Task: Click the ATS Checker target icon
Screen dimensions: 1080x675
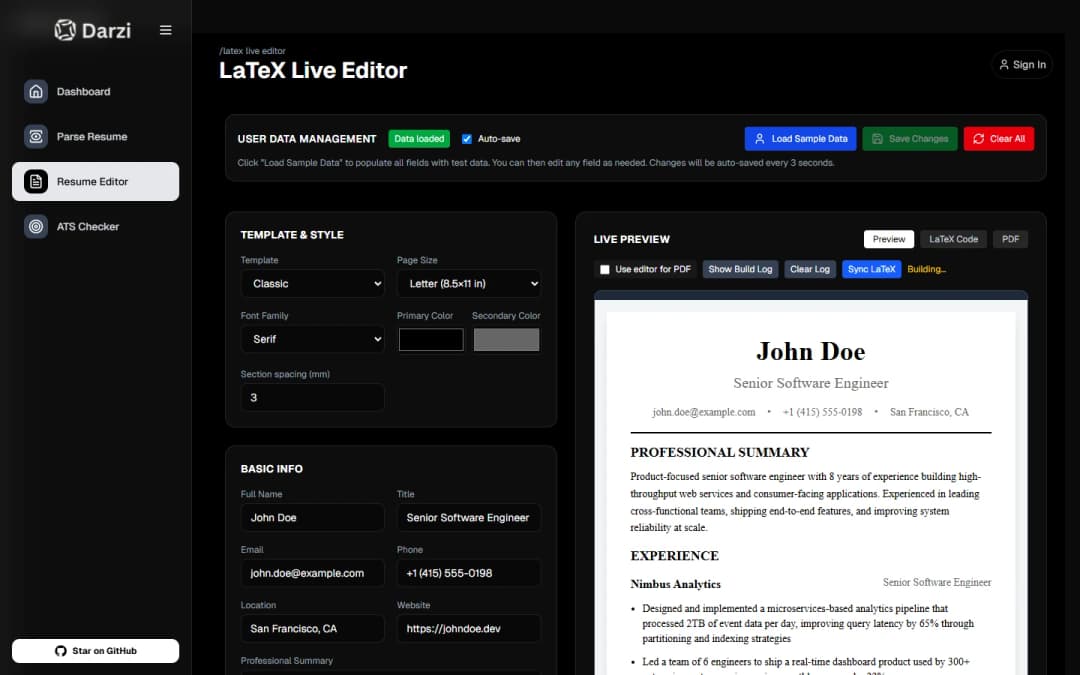Action: pyautogui.click(x=36, y=227)
